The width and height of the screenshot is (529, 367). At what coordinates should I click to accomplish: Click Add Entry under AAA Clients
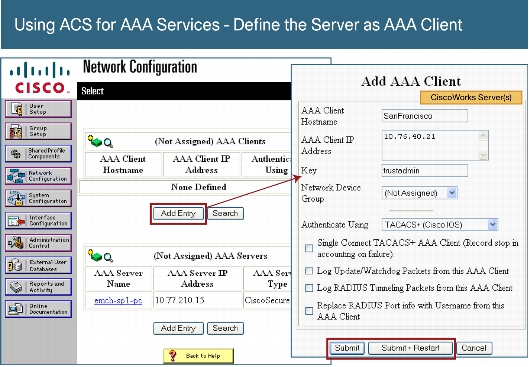pyautogui.click(x=178, y=213)
